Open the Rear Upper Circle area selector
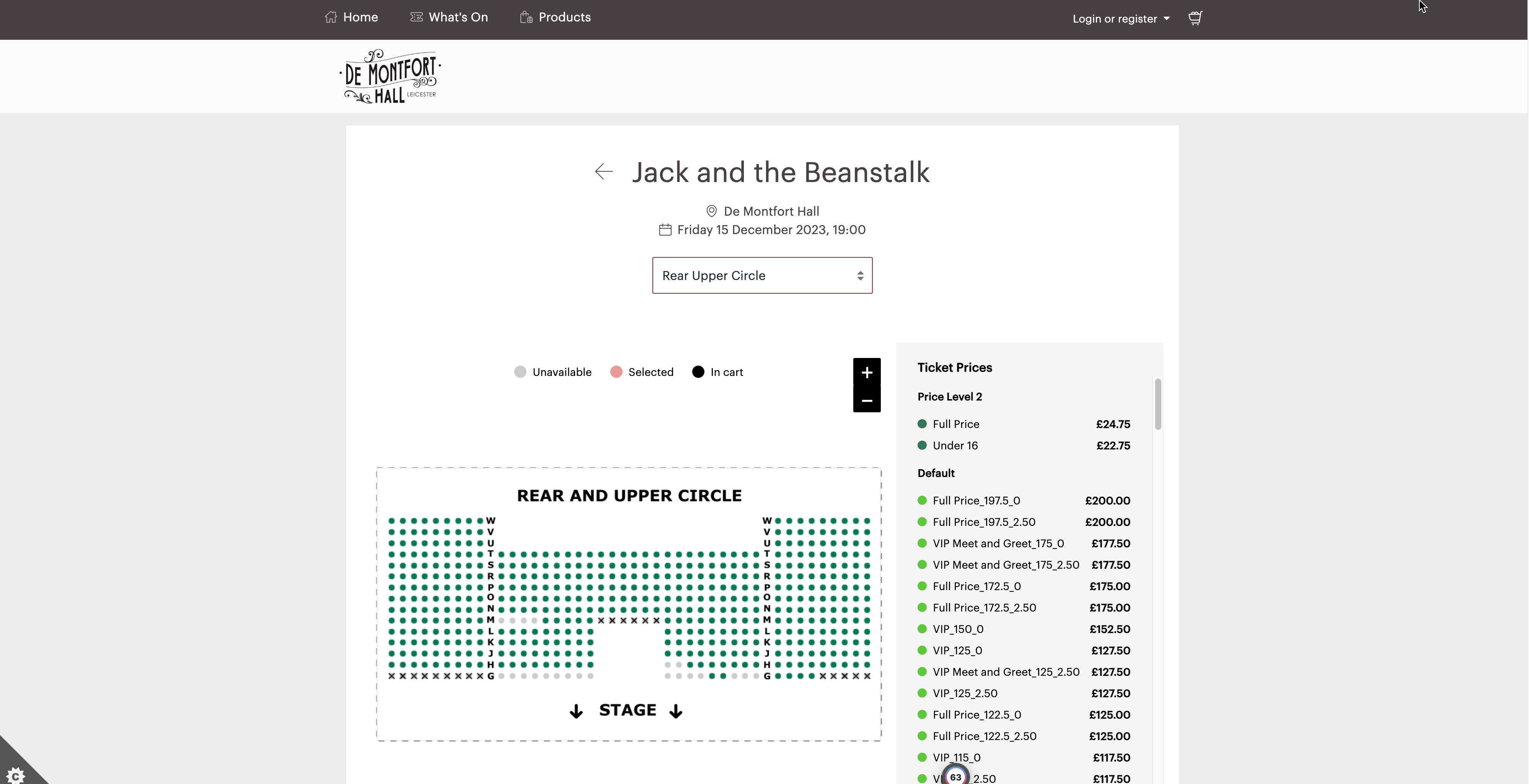This screenshot has height=784, width=1529. pyautogui.click(x=762, y=275)
